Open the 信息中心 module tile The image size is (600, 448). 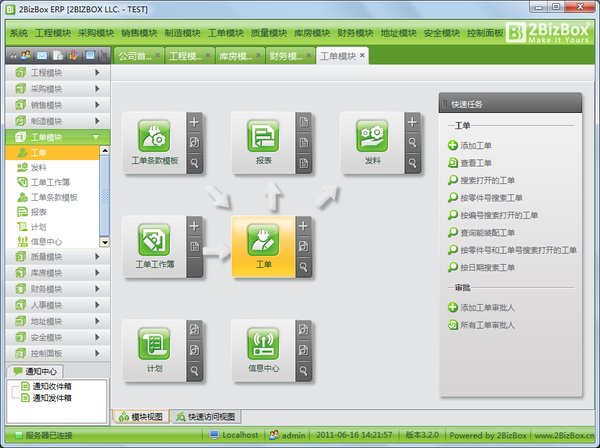pyautogui.click(x=263, y=351)
